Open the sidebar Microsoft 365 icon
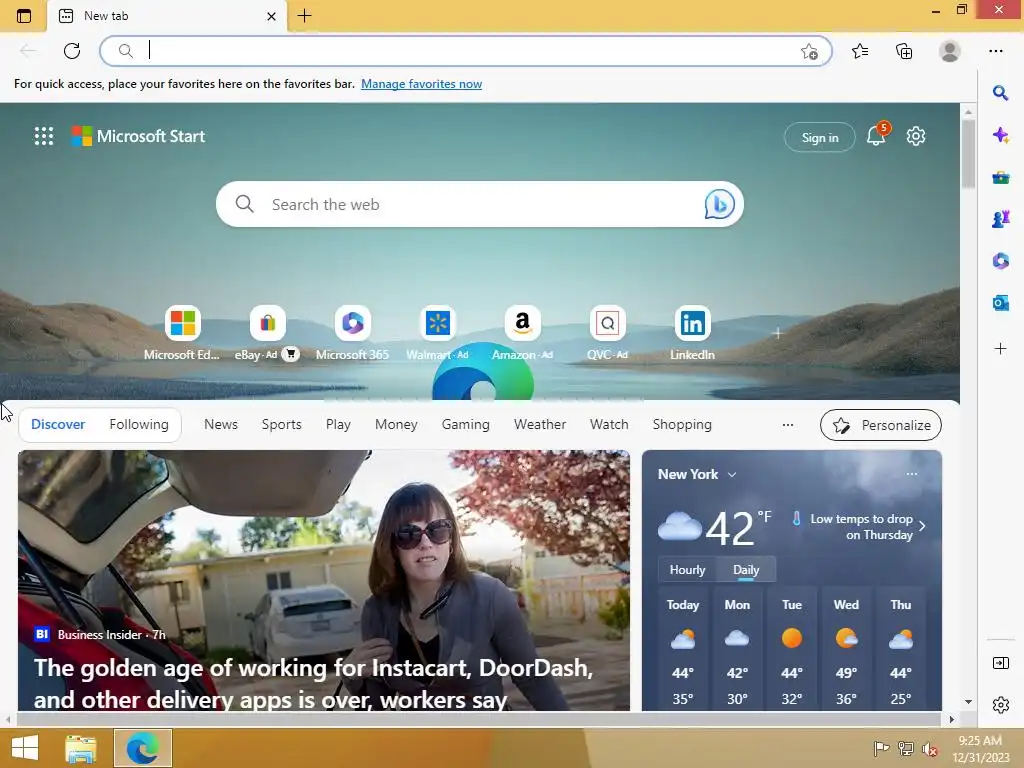 point(1000,261)
